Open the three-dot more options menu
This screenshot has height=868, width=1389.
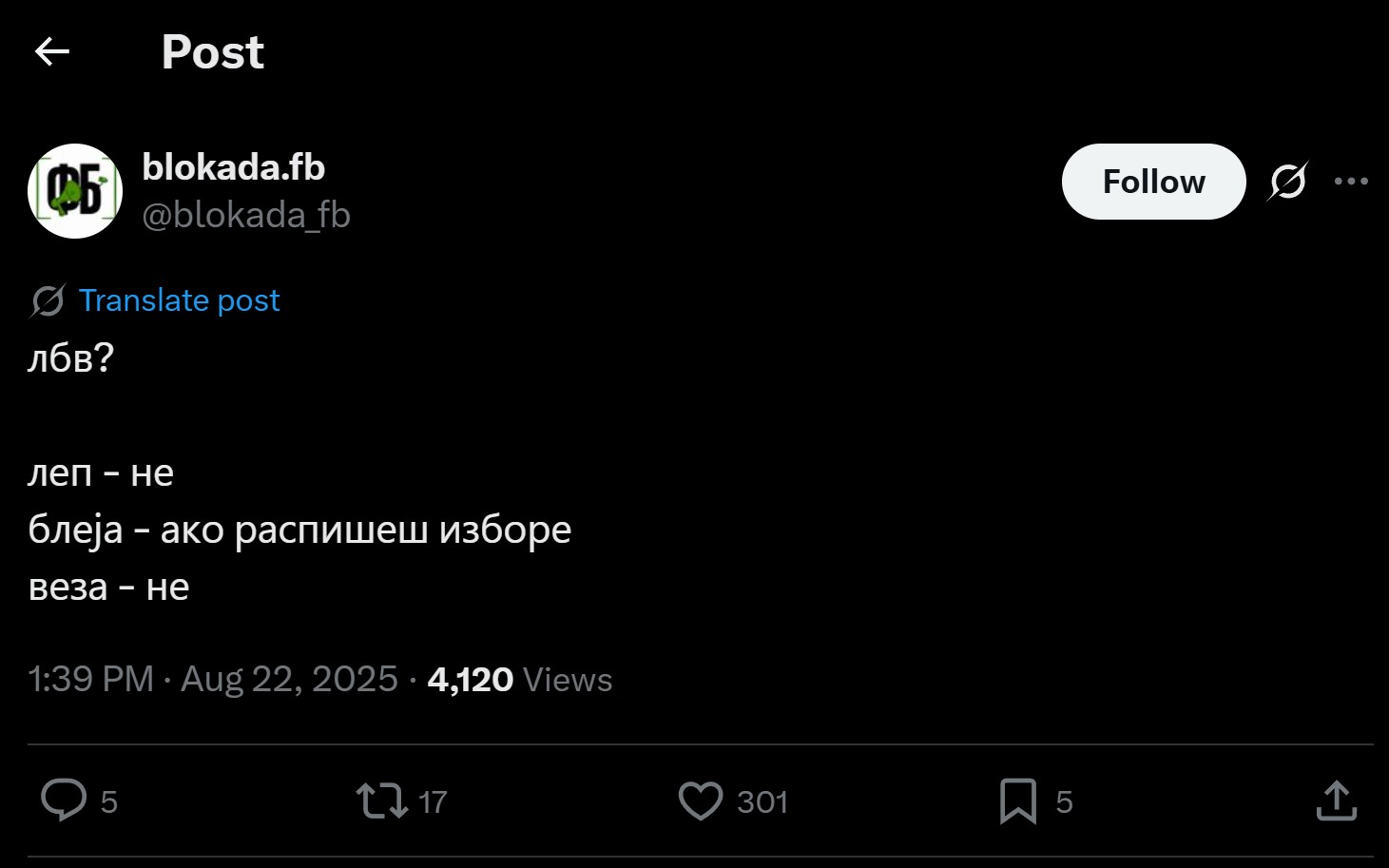[1351, 182]
